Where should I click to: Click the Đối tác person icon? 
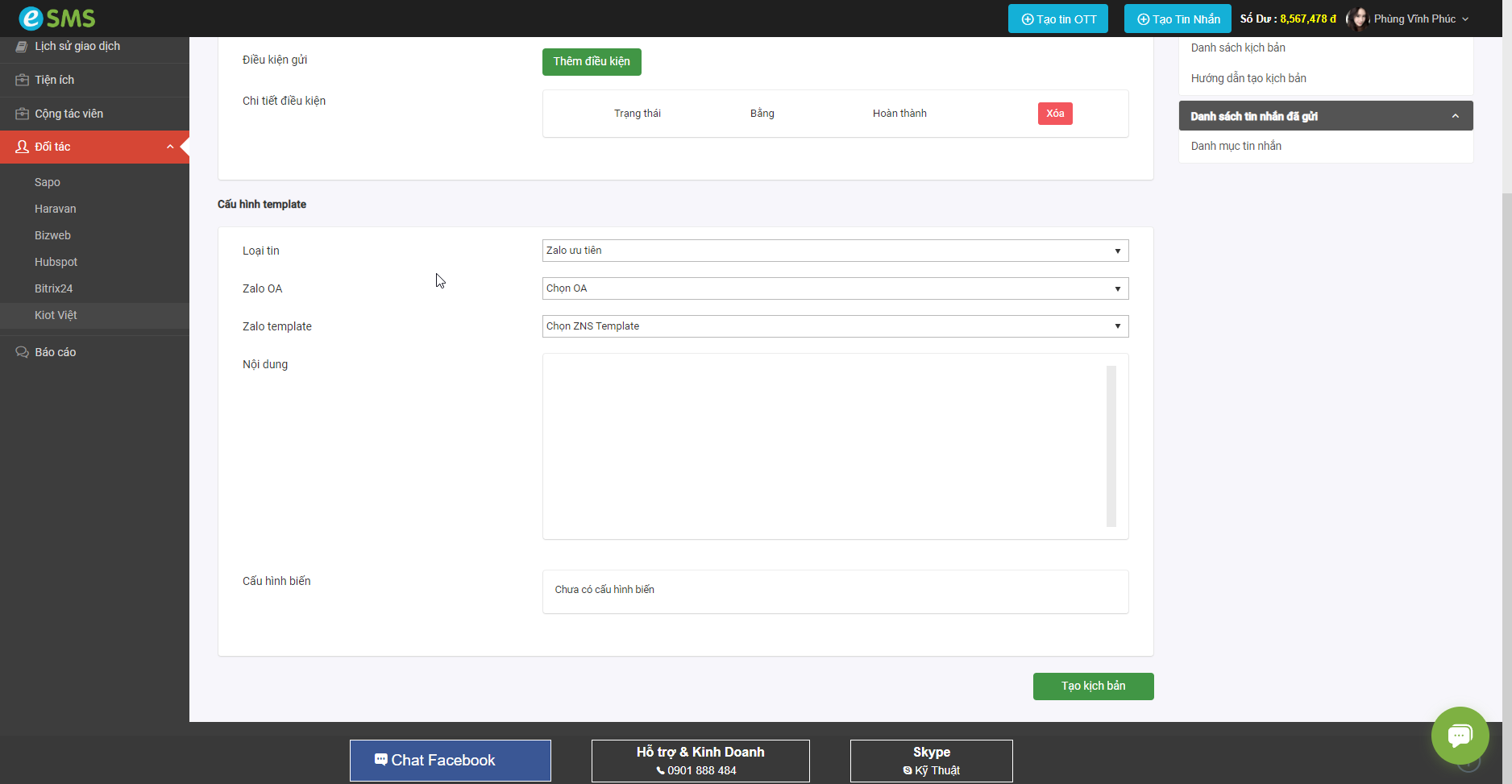click(22, 147)
